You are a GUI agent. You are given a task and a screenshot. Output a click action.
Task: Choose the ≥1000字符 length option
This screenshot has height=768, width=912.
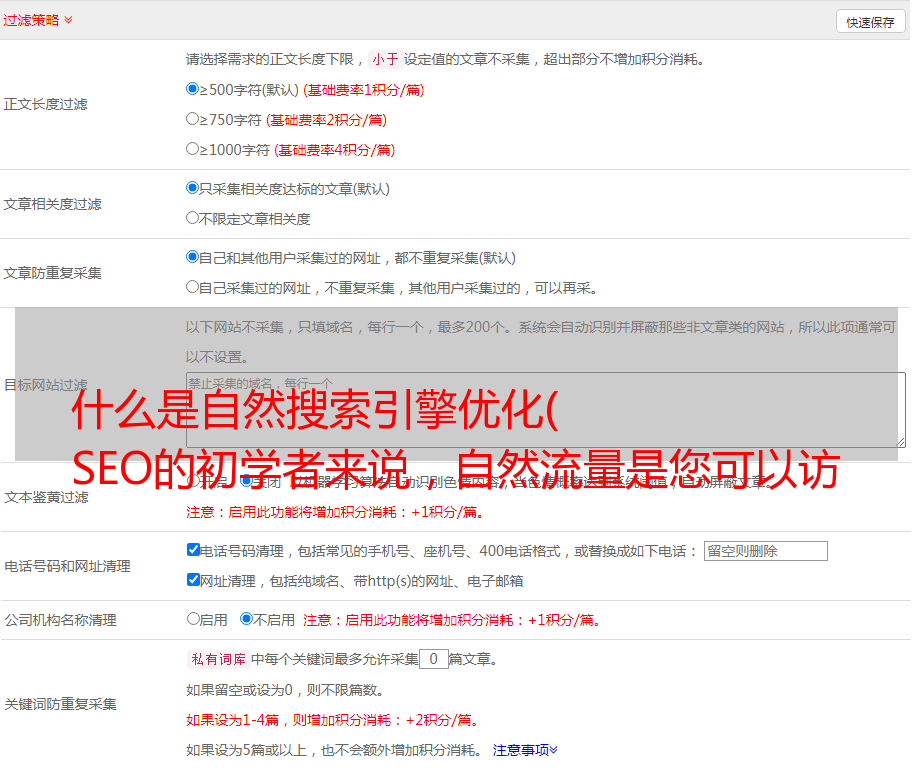pos(193,149)
